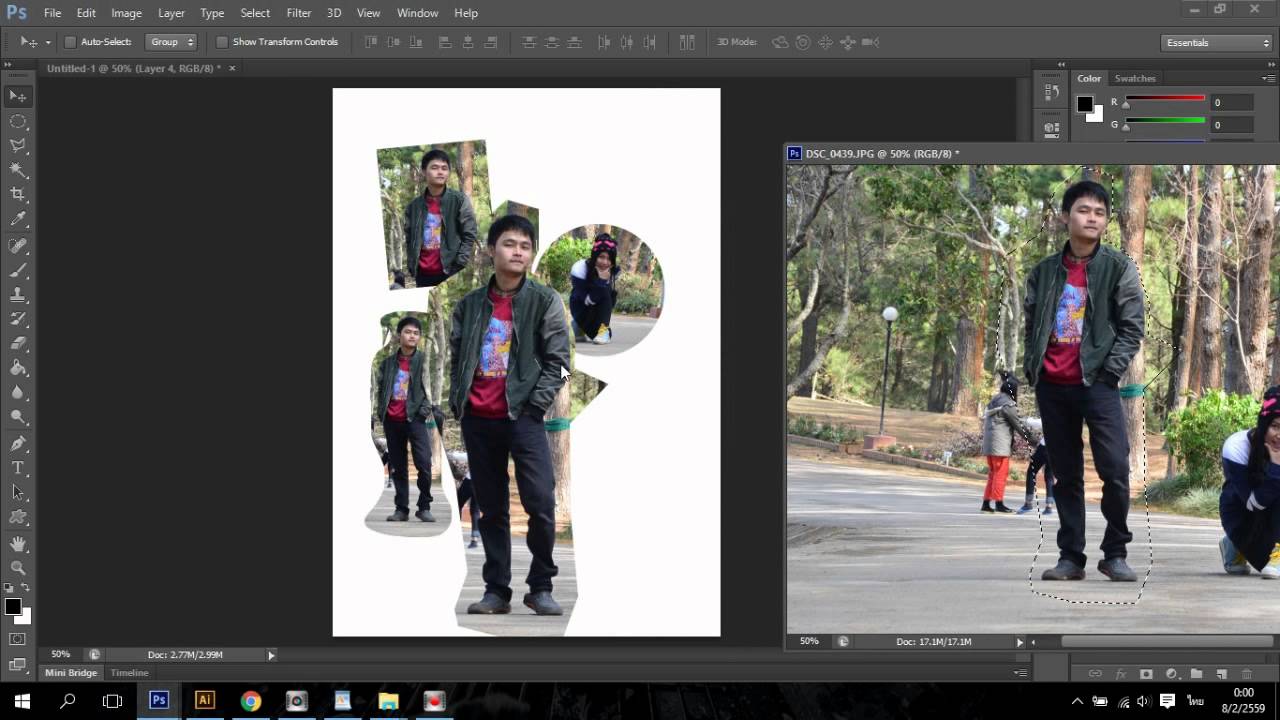The width and height of the screenshot is (1280, 720).
Task: Swap foreground and background colors arrow
Action: [x=25, y=588]
